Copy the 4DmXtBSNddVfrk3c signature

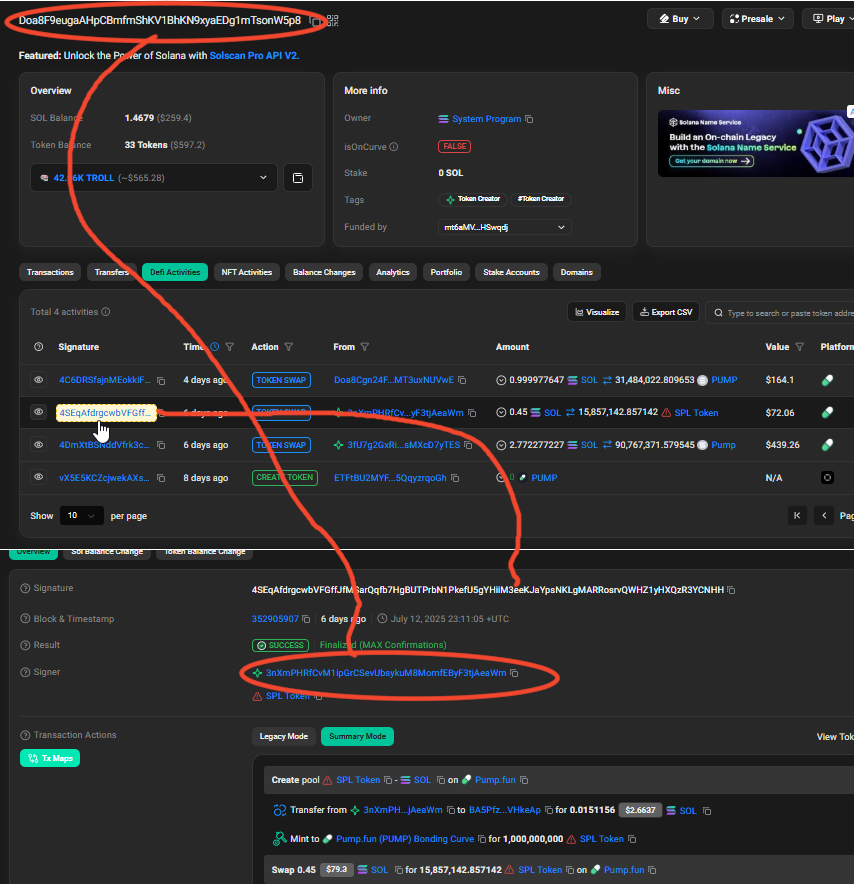pos(161,445)
